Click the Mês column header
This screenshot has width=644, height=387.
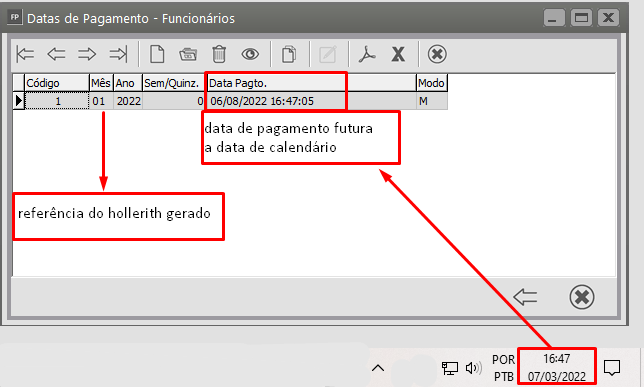pyautogui.click(x=101, y=83)
